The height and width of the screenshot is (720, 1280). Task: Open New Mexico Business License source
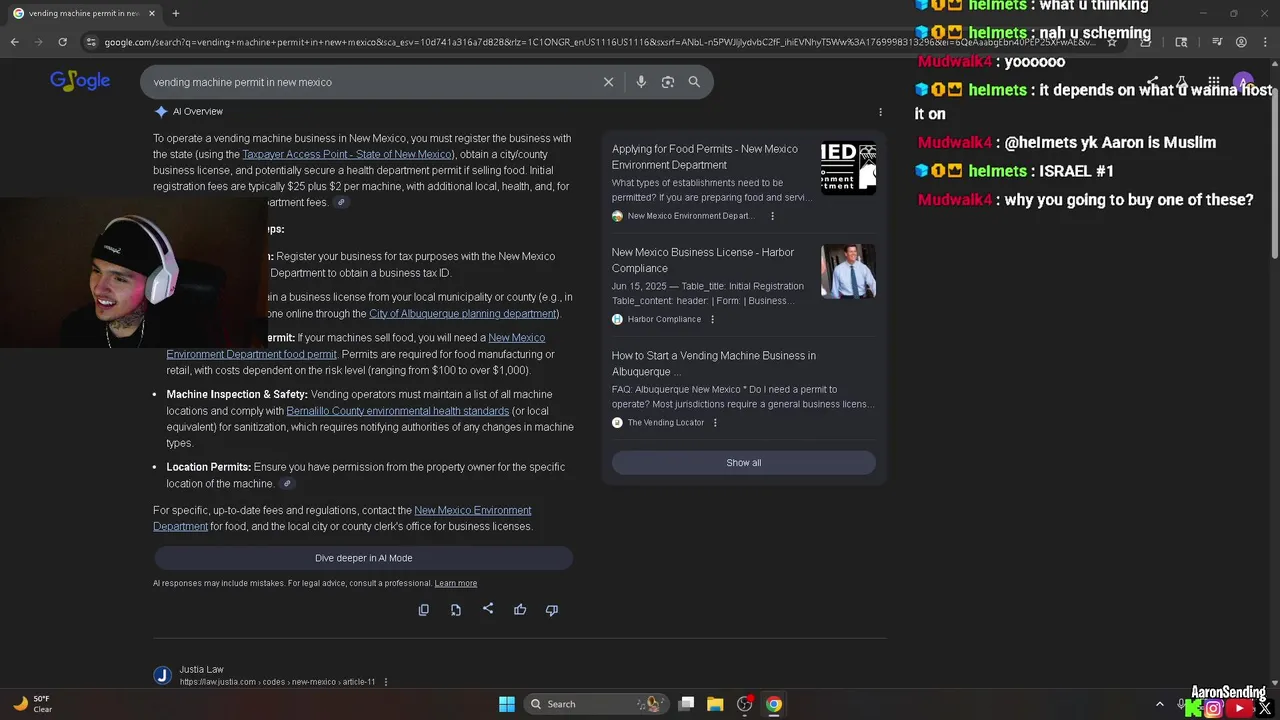click(x=703, y=260)
